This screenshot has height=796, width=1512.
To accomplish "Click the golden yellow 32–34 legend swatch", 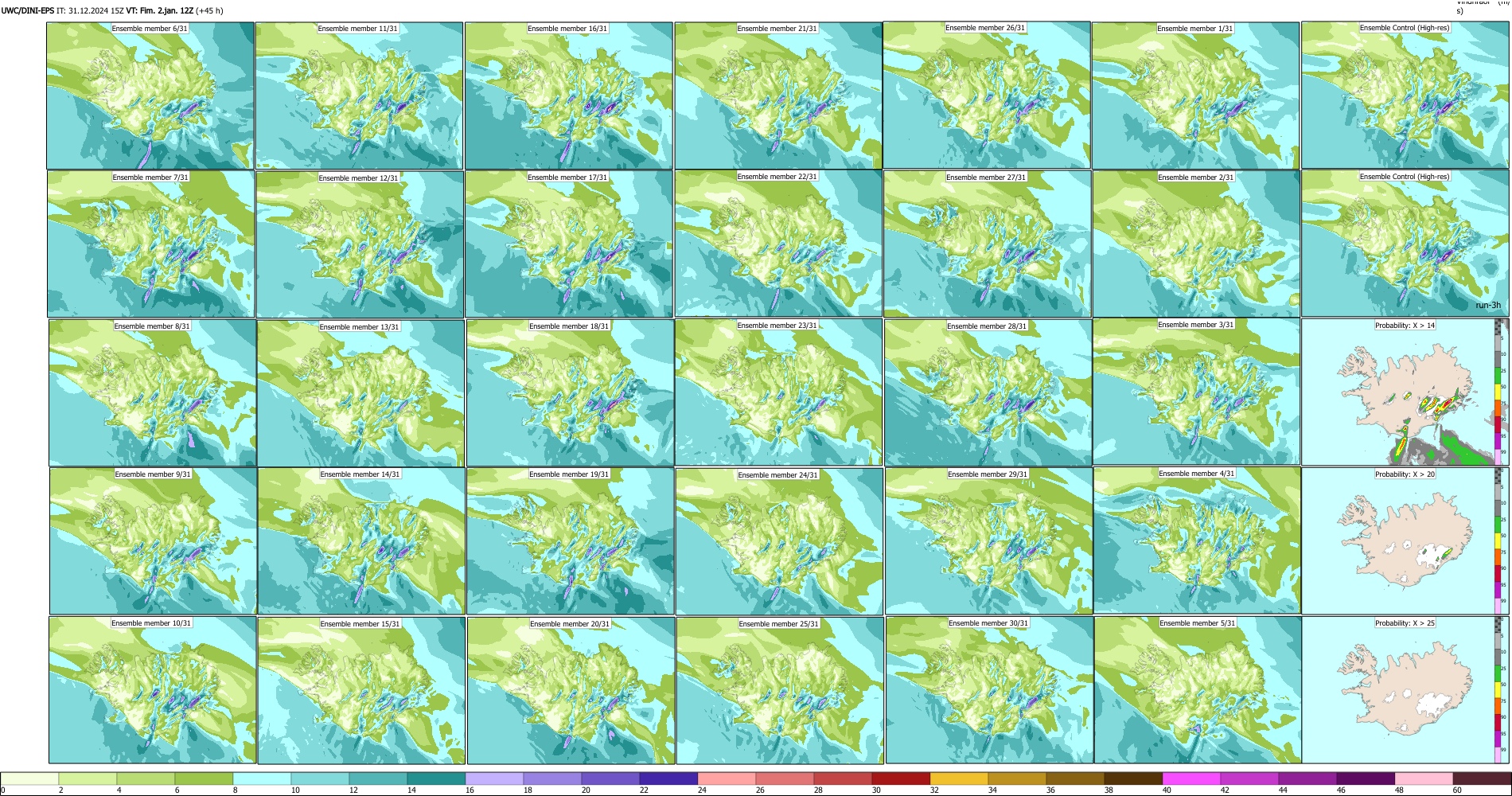I will [959, 778].
